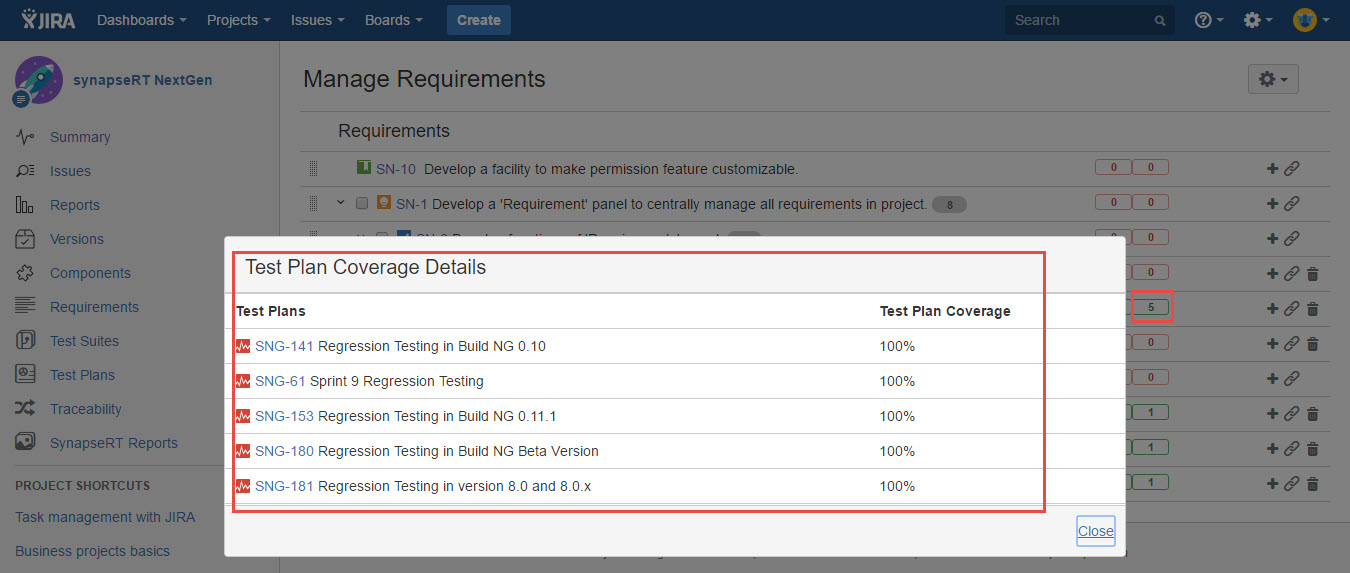Image resolution: width=1350 pixels, height=573 pixels.
Task: Select Requirements in the sidebar
Action: coord(94,307)
